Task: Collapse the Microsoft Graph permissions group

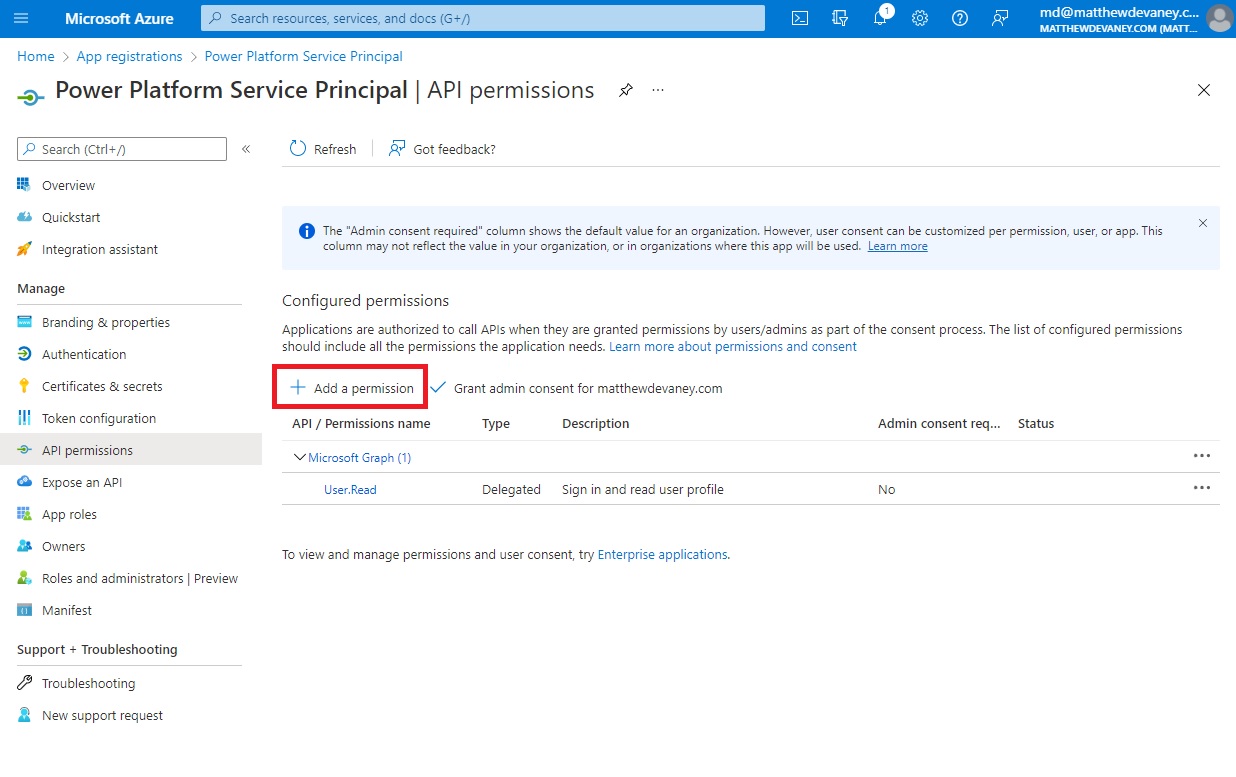Action: tap(299, 457)
